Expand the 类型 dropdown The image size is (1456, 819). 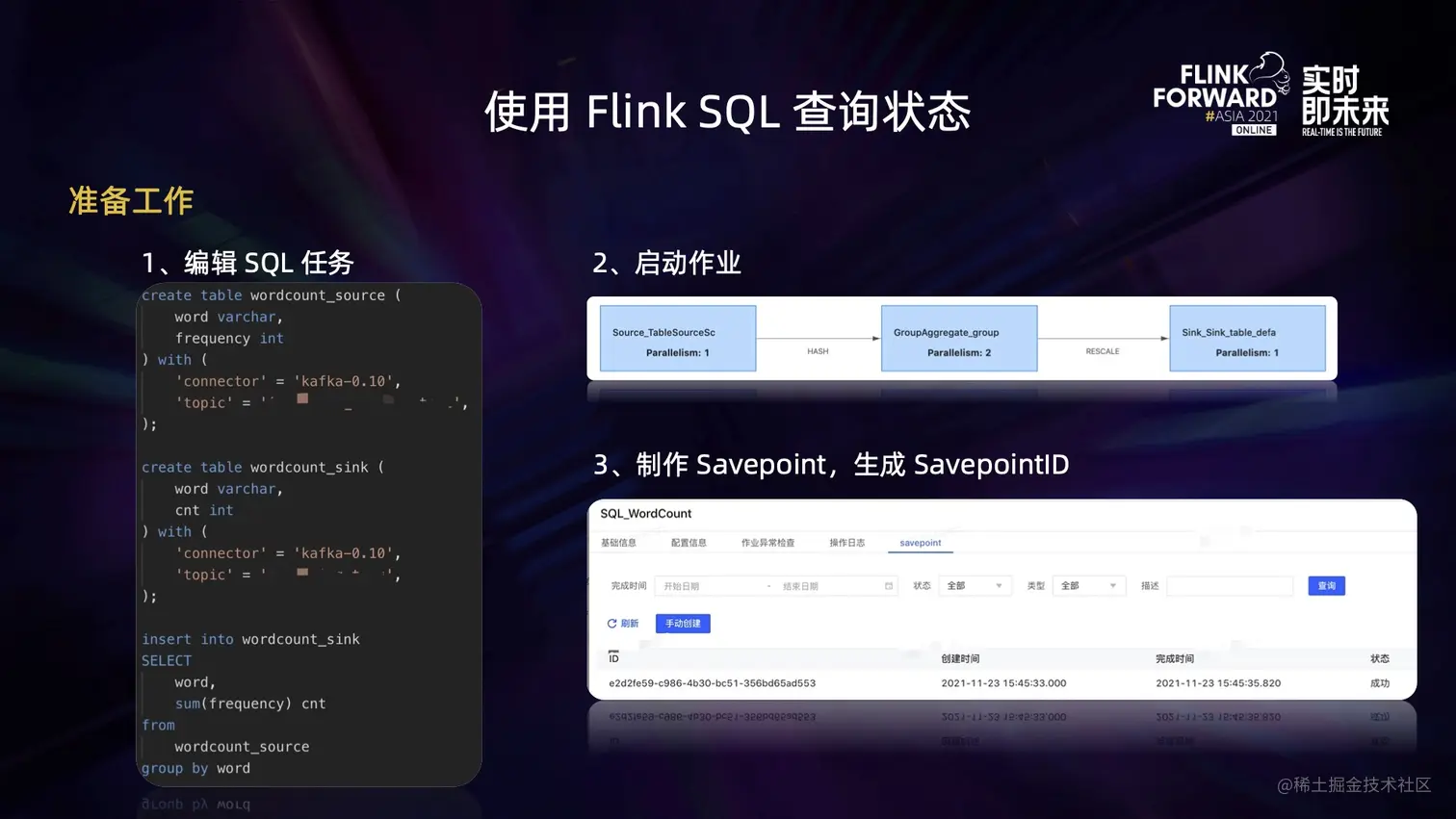[x=1089, y=586]
